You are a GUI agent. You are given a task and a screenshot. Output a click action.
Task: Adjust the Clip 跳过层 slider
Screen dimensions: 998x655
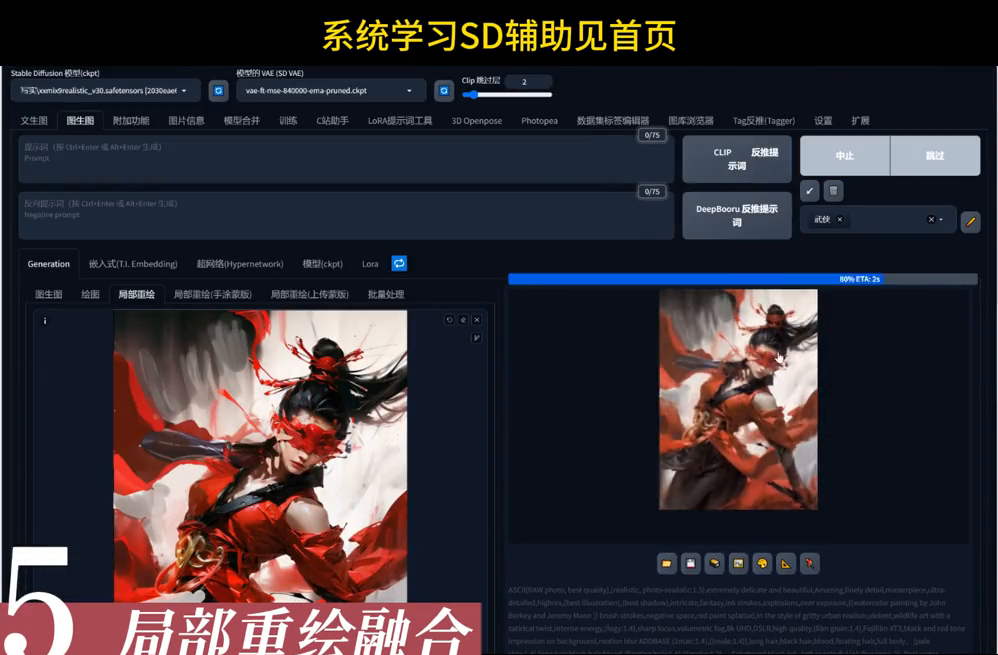[507, 95]
